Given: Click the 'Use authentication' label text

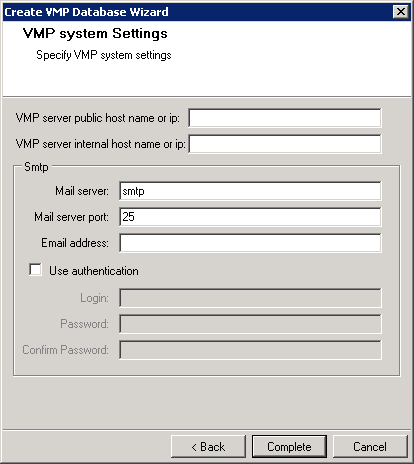Looking at the screenshot, I should tap(94, 271).
